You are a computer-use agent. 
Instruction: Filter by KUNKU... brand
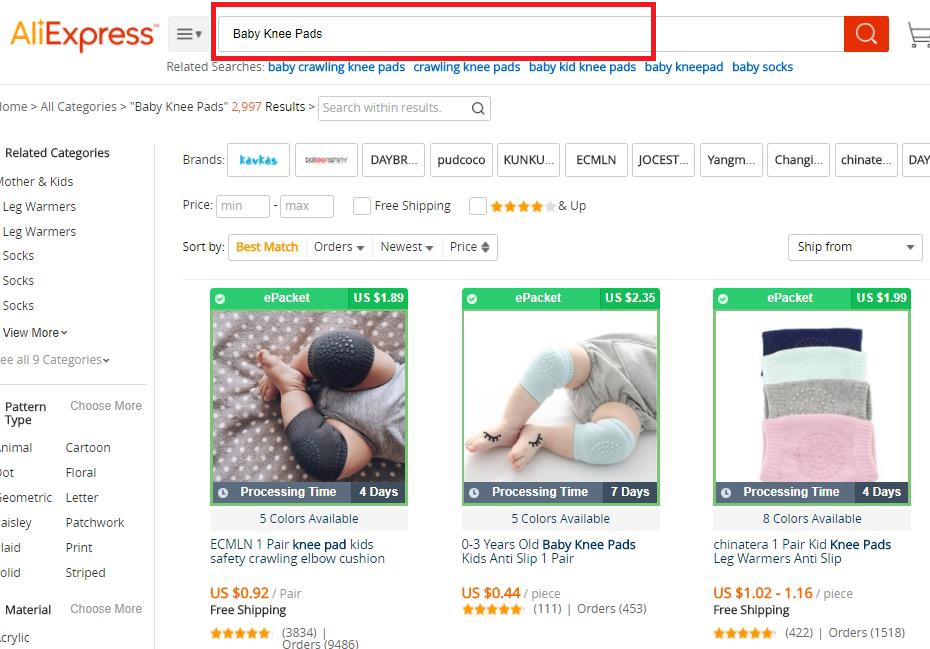[528, 160]
